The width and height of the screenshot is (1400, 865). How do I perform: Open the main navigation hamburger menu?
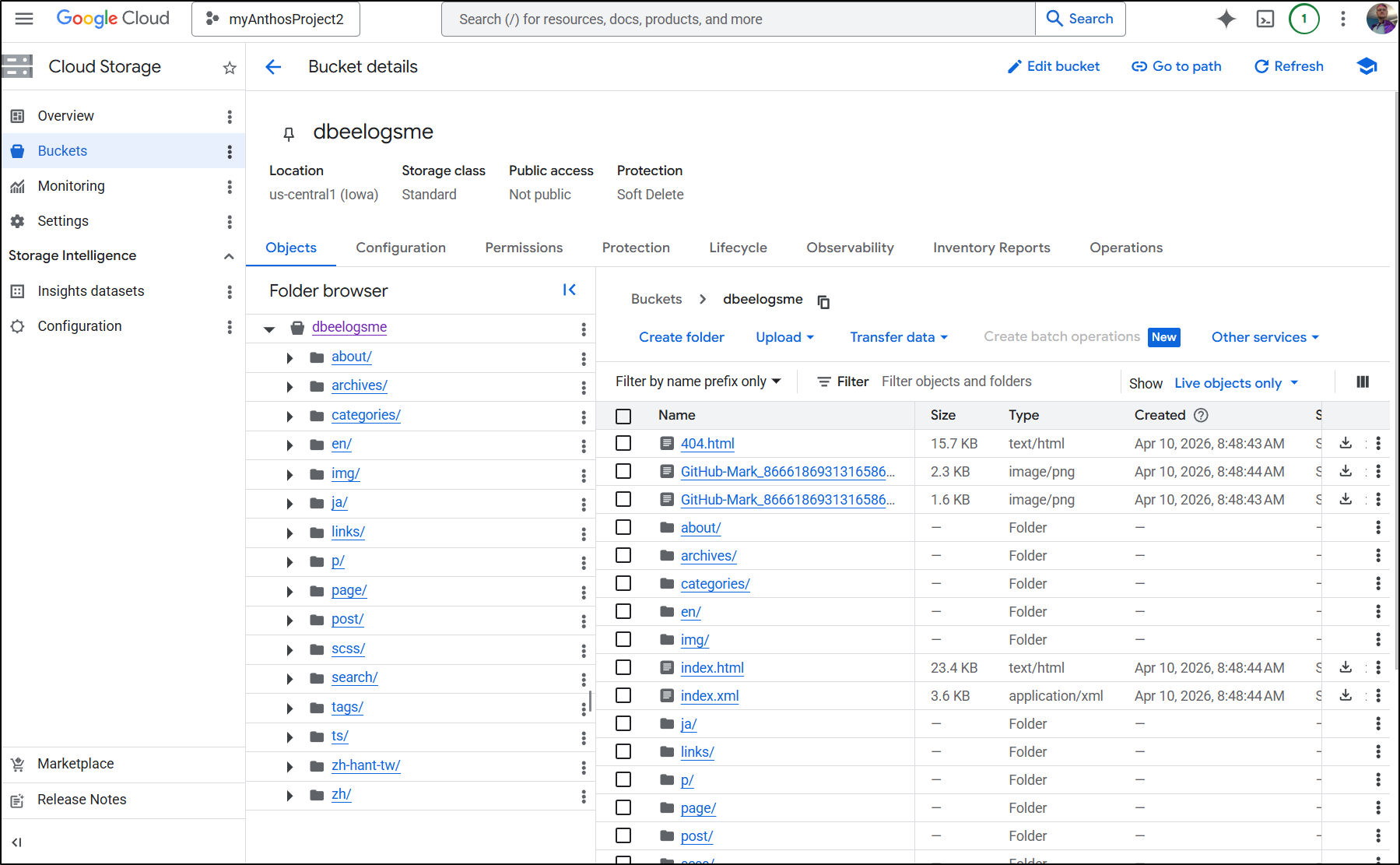[x=24, y=19]
